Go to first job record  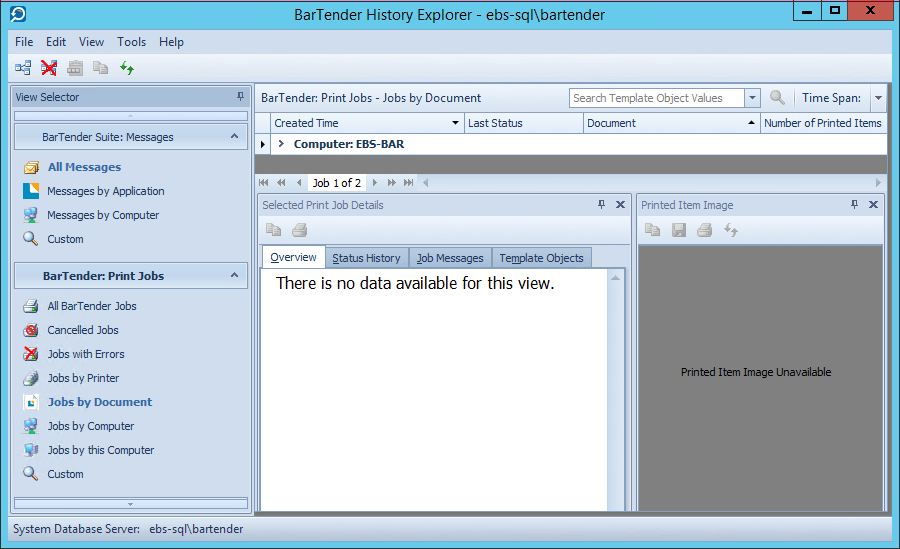[x=263, y=183]
